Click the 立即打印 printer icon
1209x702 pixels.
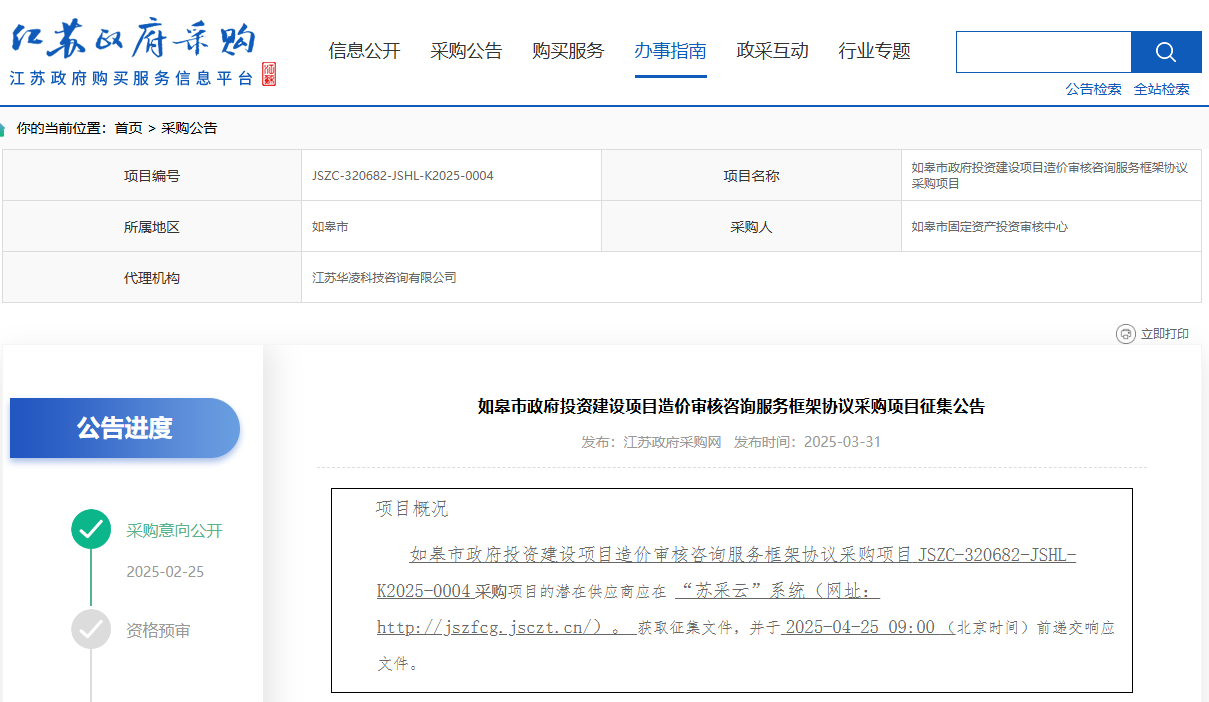coord(1125,334)
